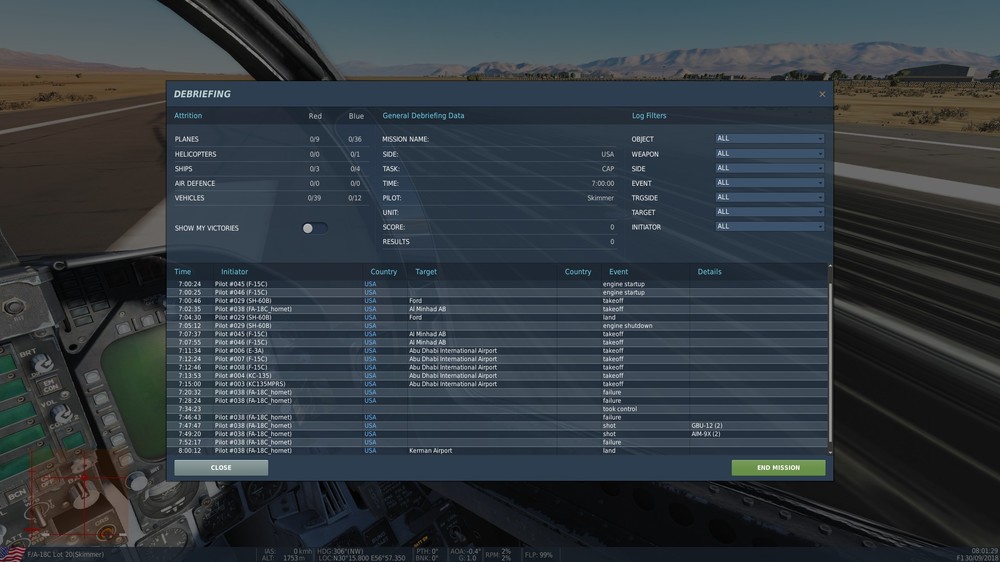
Task: Select the Kerman Airport land log row
Action: (x=500, y=450)
